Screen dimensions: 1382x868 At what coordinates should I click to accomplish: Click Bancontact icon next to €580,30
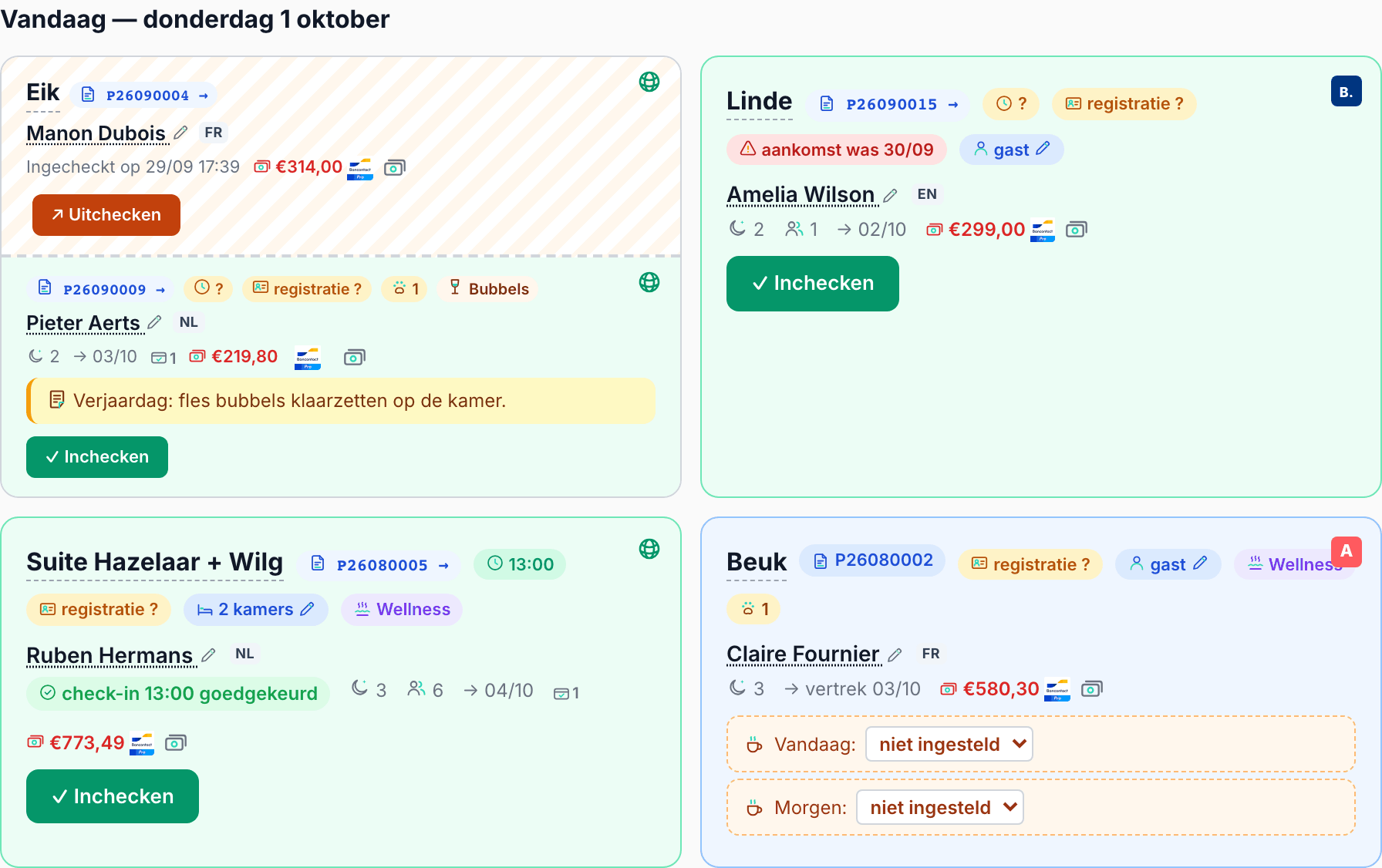[x=1057, y=690]
